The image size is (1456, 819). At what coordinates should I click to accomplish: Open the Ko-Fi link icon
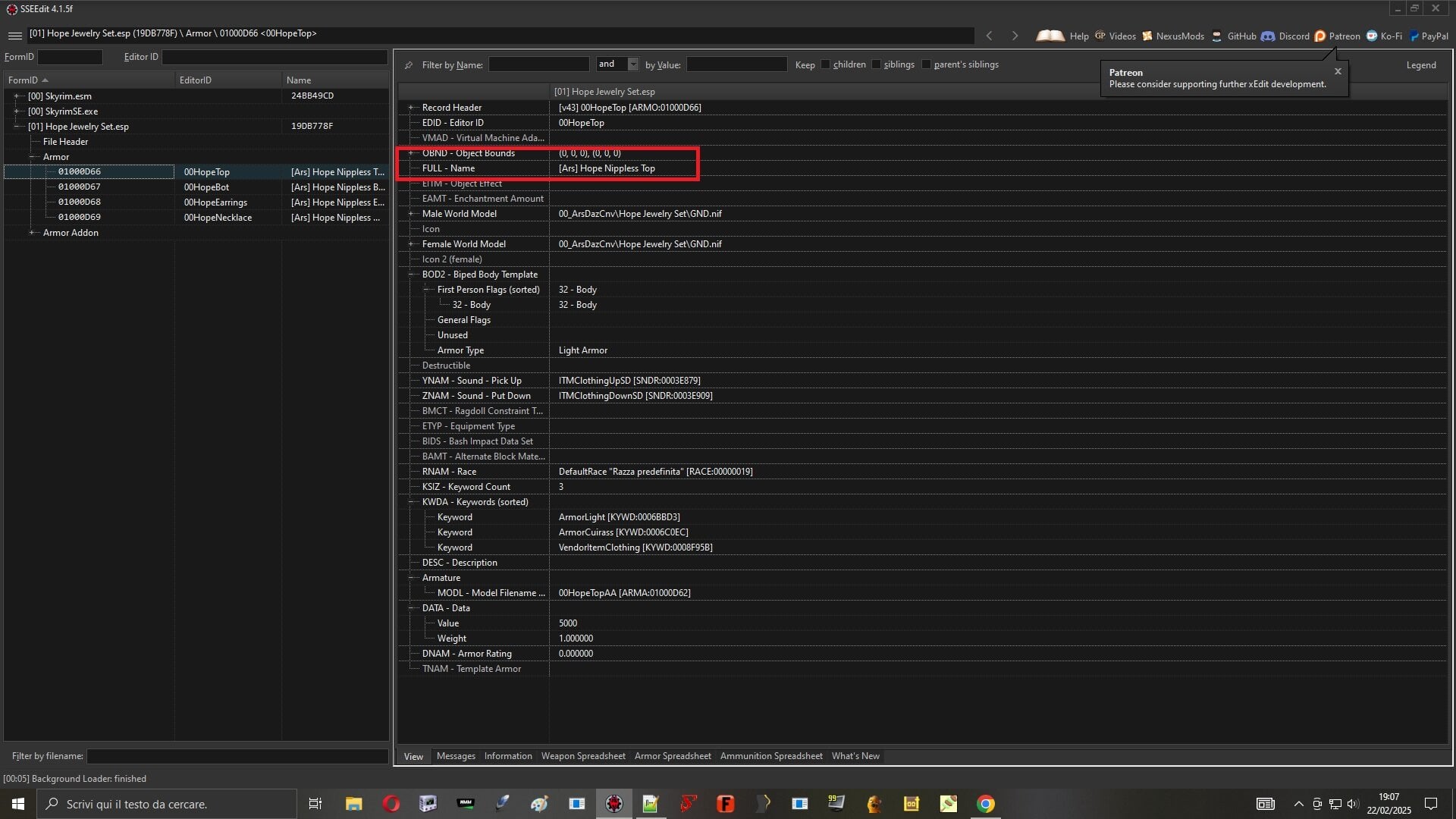pos(1371,36)
